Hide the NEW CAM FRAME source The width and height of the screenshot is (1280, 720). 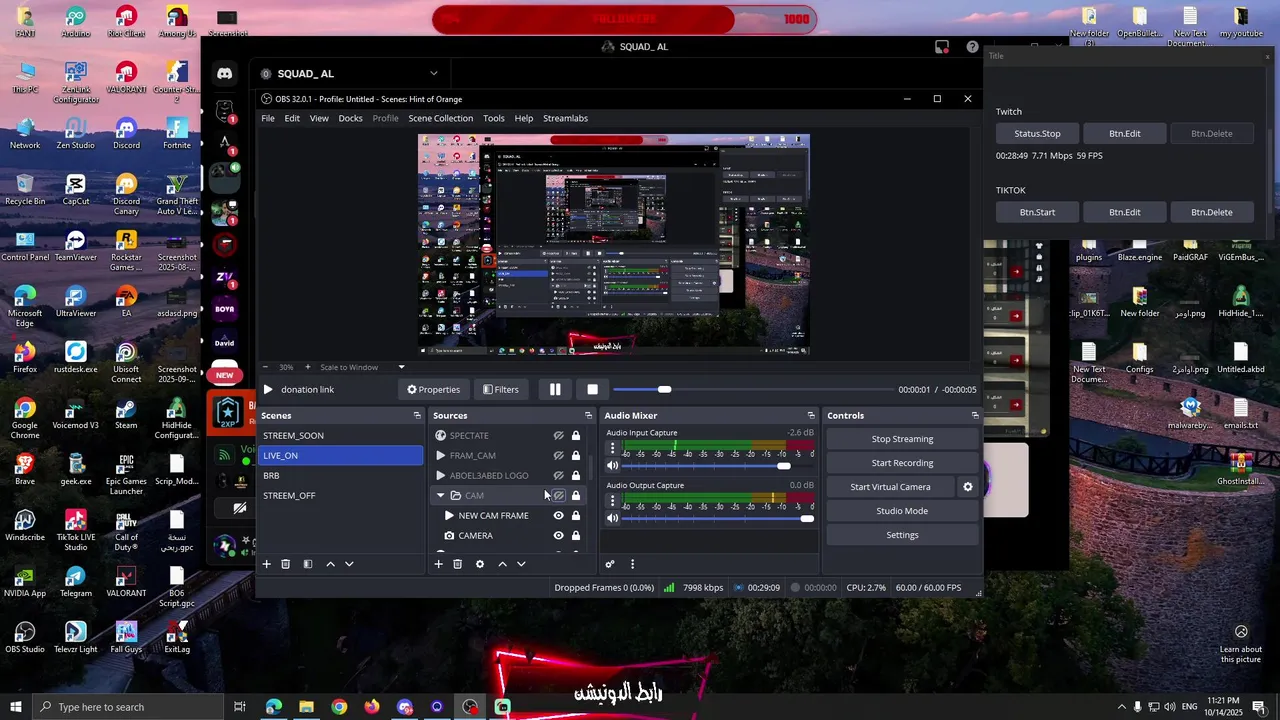pos(559,516)
